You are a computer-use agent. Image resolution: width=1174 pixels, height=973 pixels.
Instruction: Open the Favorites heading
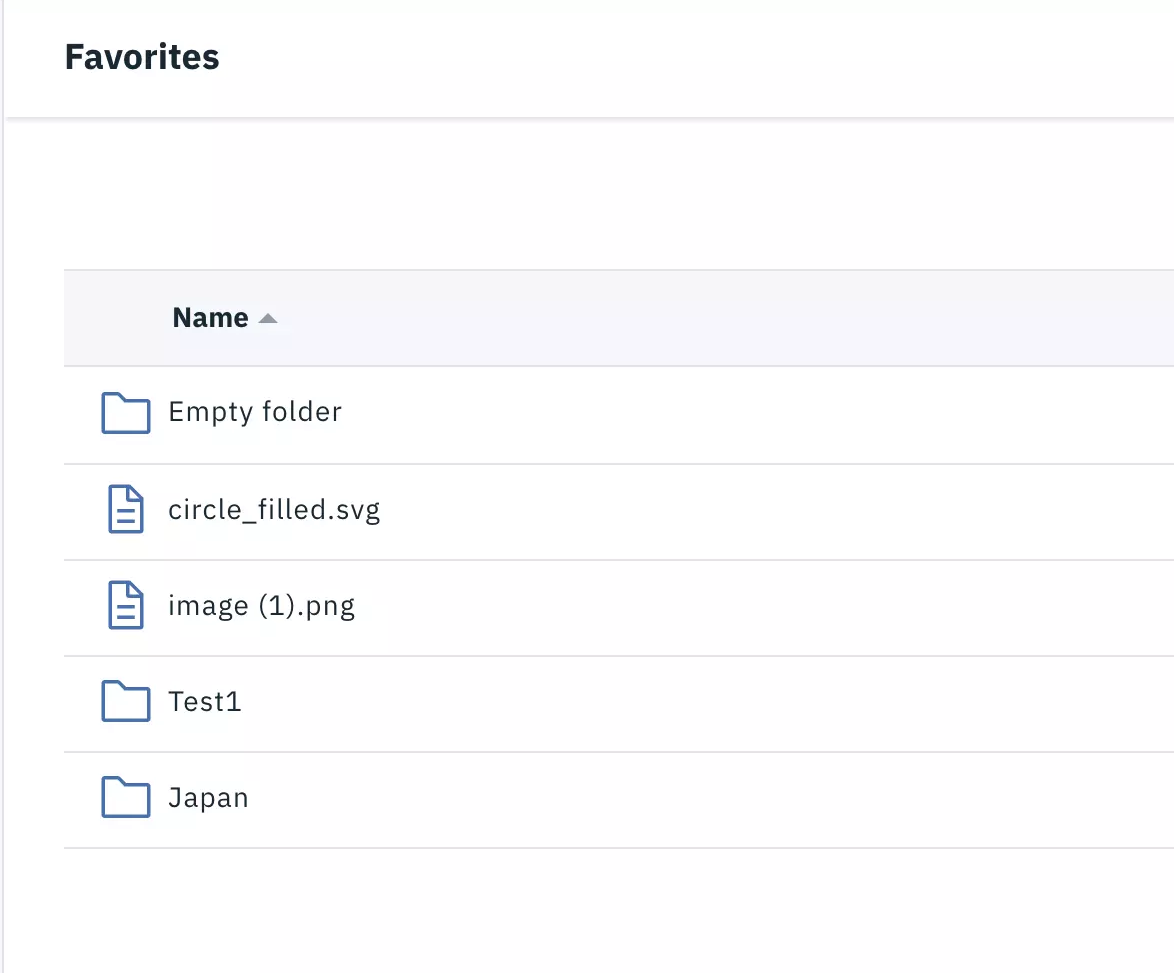point(142,57)
